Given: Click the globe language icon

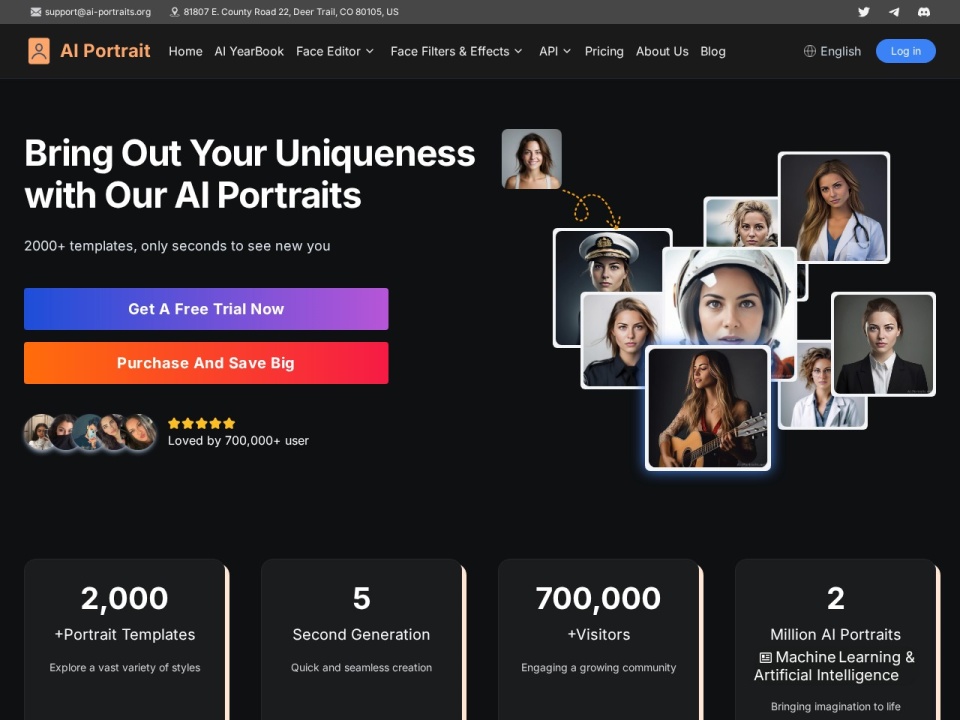Looking at the screenshot, I should [x=809, y=51].
